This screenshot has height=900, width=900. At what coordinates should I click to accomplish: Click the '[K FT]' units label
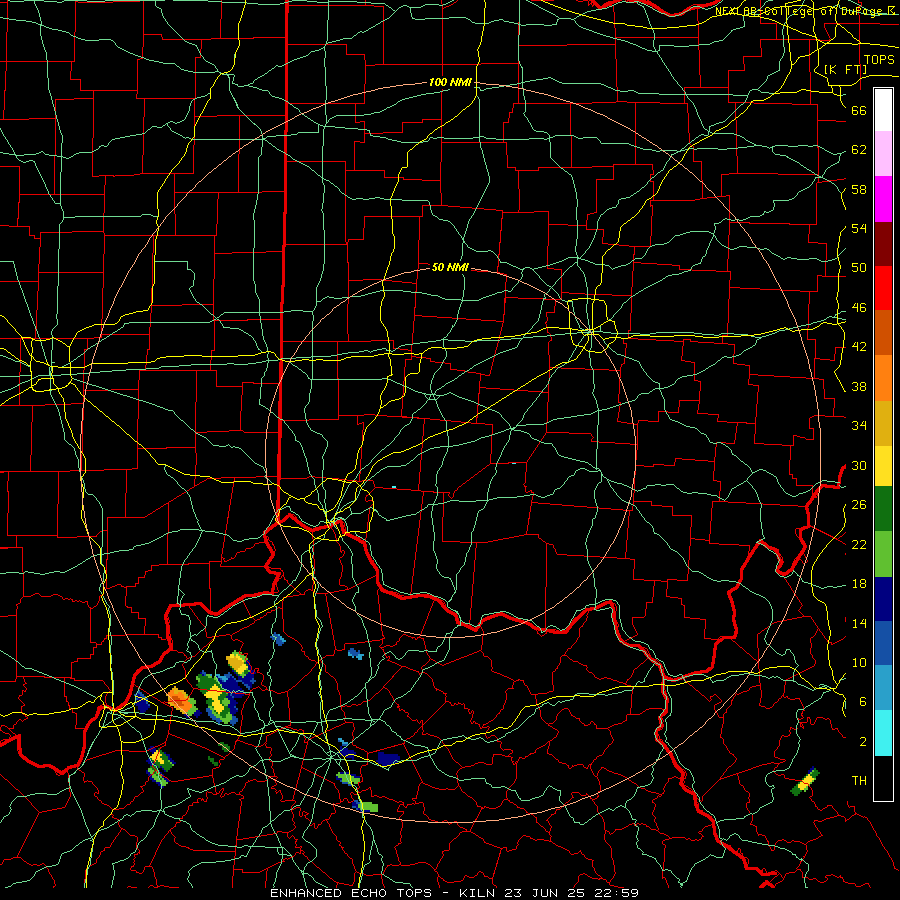point(845,69)
